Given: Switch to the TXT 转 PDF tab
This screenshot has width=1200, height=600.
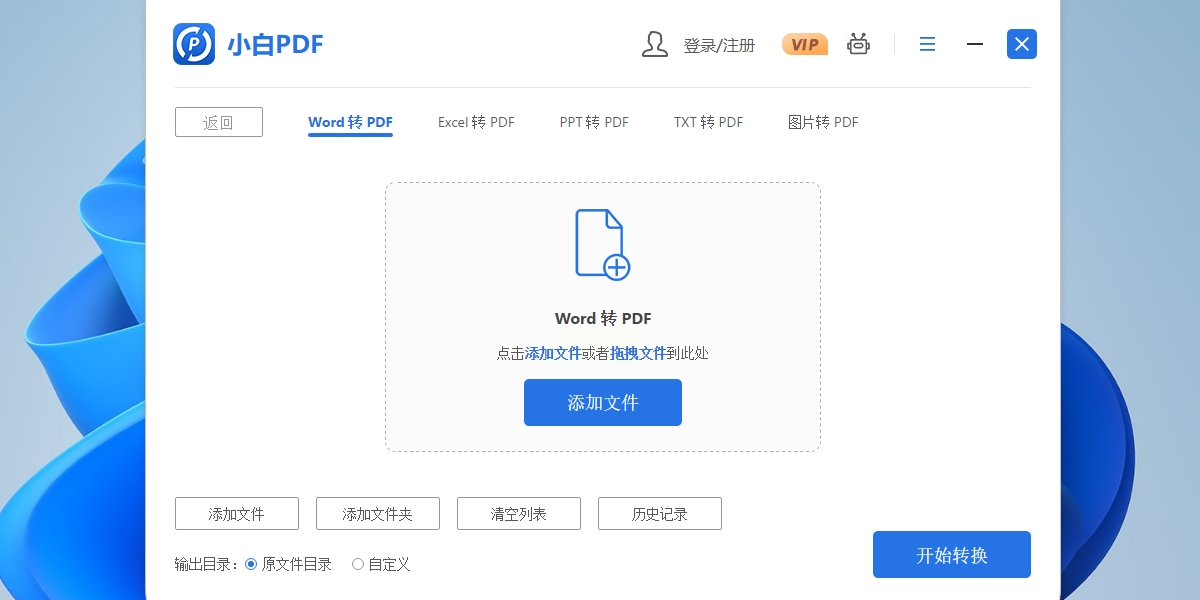Looking at the screenshot, I should coord(708,122).
